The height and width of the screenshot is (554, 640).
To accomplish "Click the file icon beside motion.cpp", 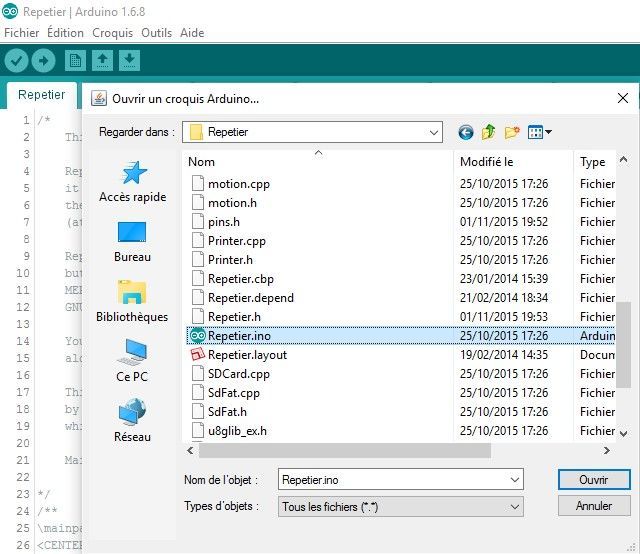I will point(198,183).
